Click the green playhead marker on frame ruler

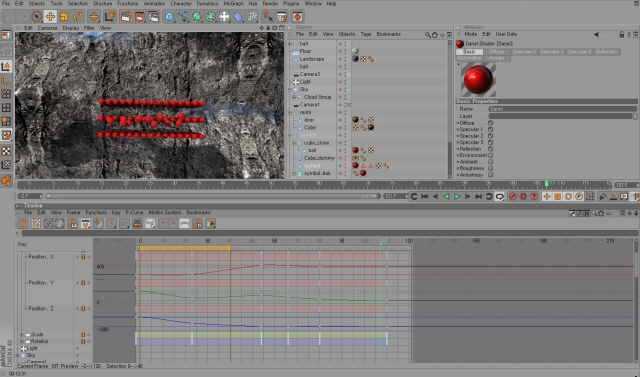pyautogui.click(x=547, y=184)
